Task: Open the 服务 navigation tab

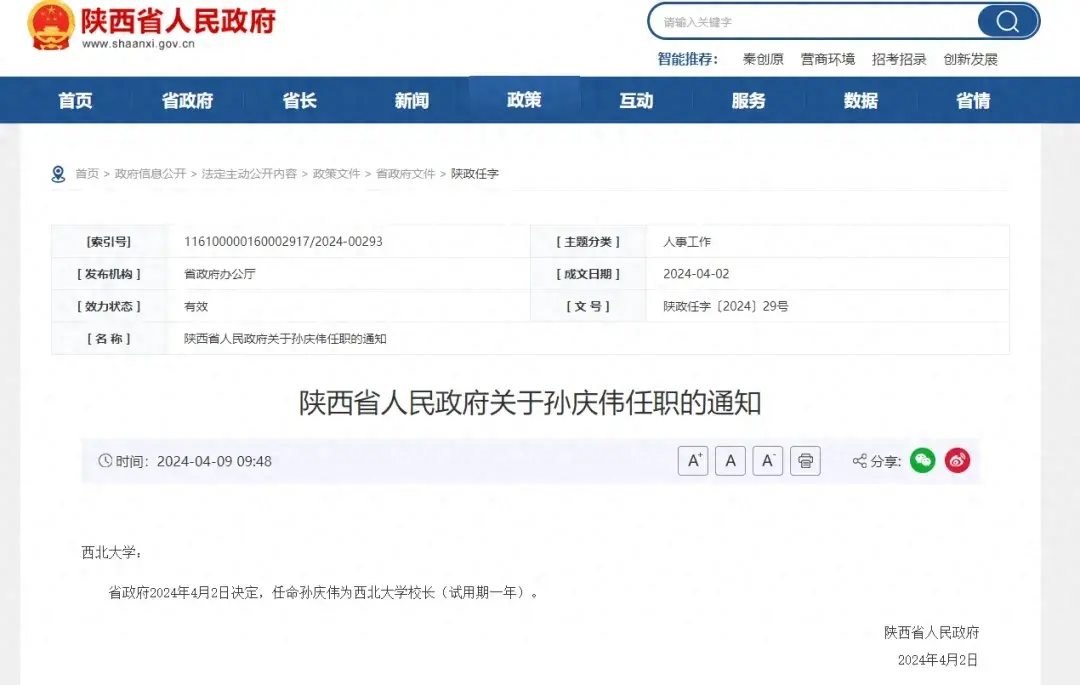Action: tap(748, 101)
